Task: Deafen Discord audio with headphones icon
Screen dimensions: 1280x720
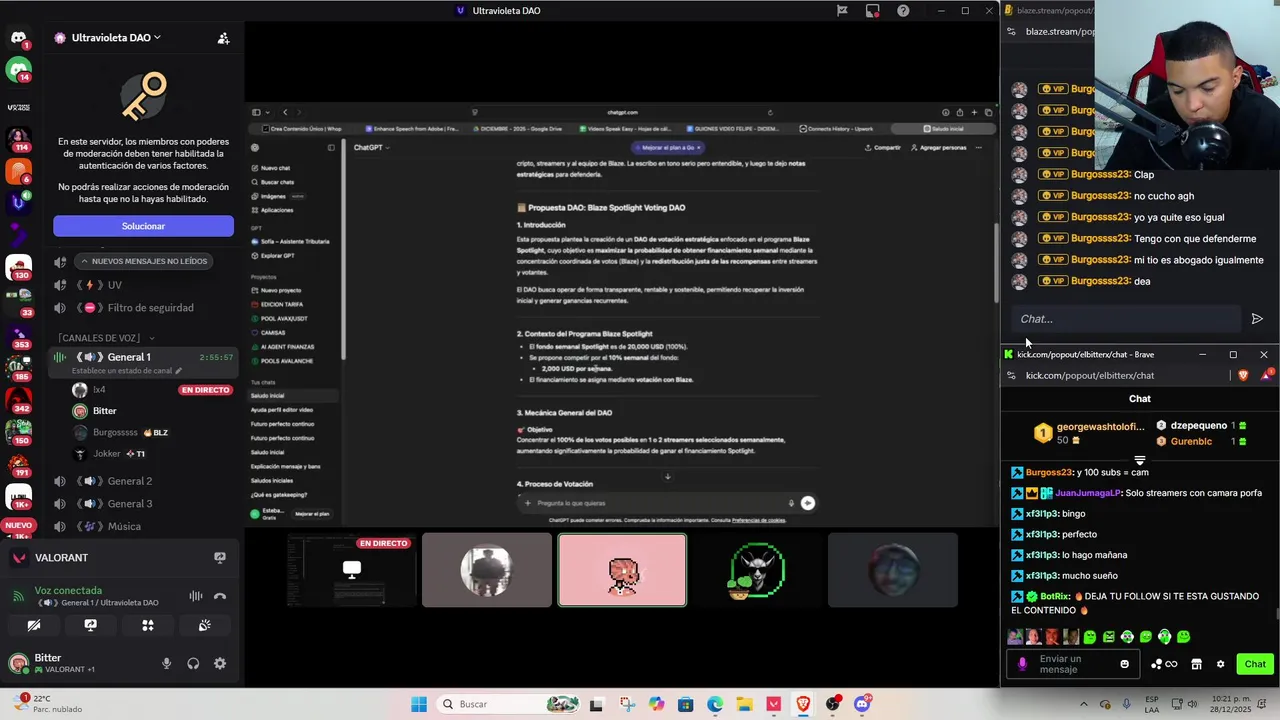Action: click(x=193, y=663)
